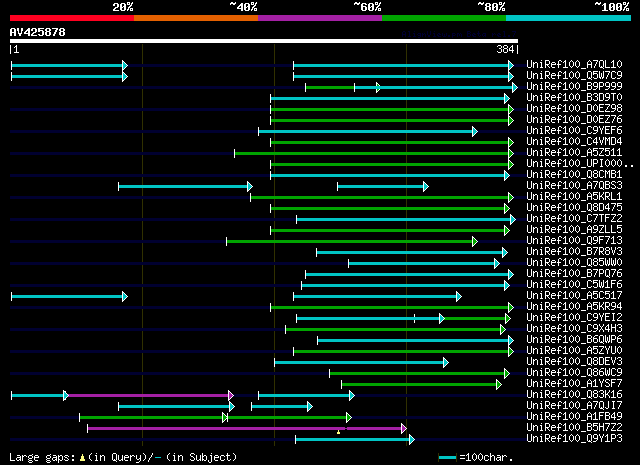Open the UniRef100_Q5W7C9 hit label
Screen dimensions: 640x465
pos(574,75)
